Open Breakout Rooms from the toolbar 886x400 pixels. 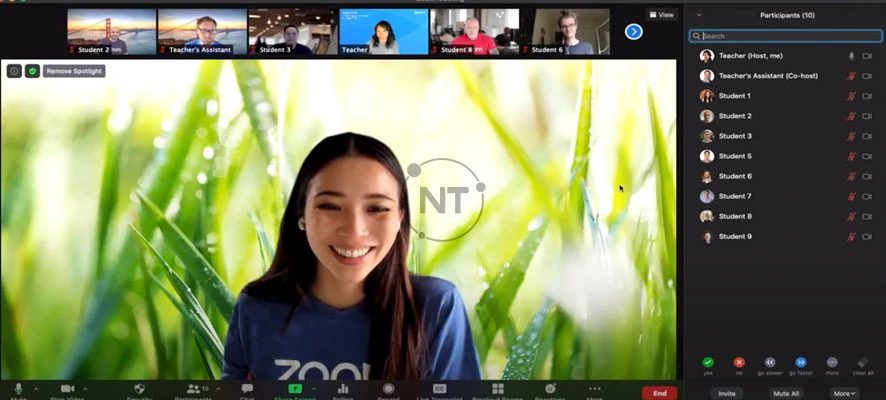coord(497,389)
